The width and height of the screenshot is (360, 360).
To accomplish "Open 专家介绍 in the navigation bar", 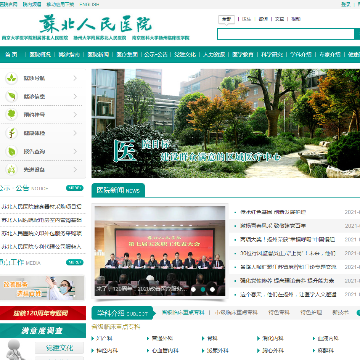I will pyautogui.click(x=330, y=55).
